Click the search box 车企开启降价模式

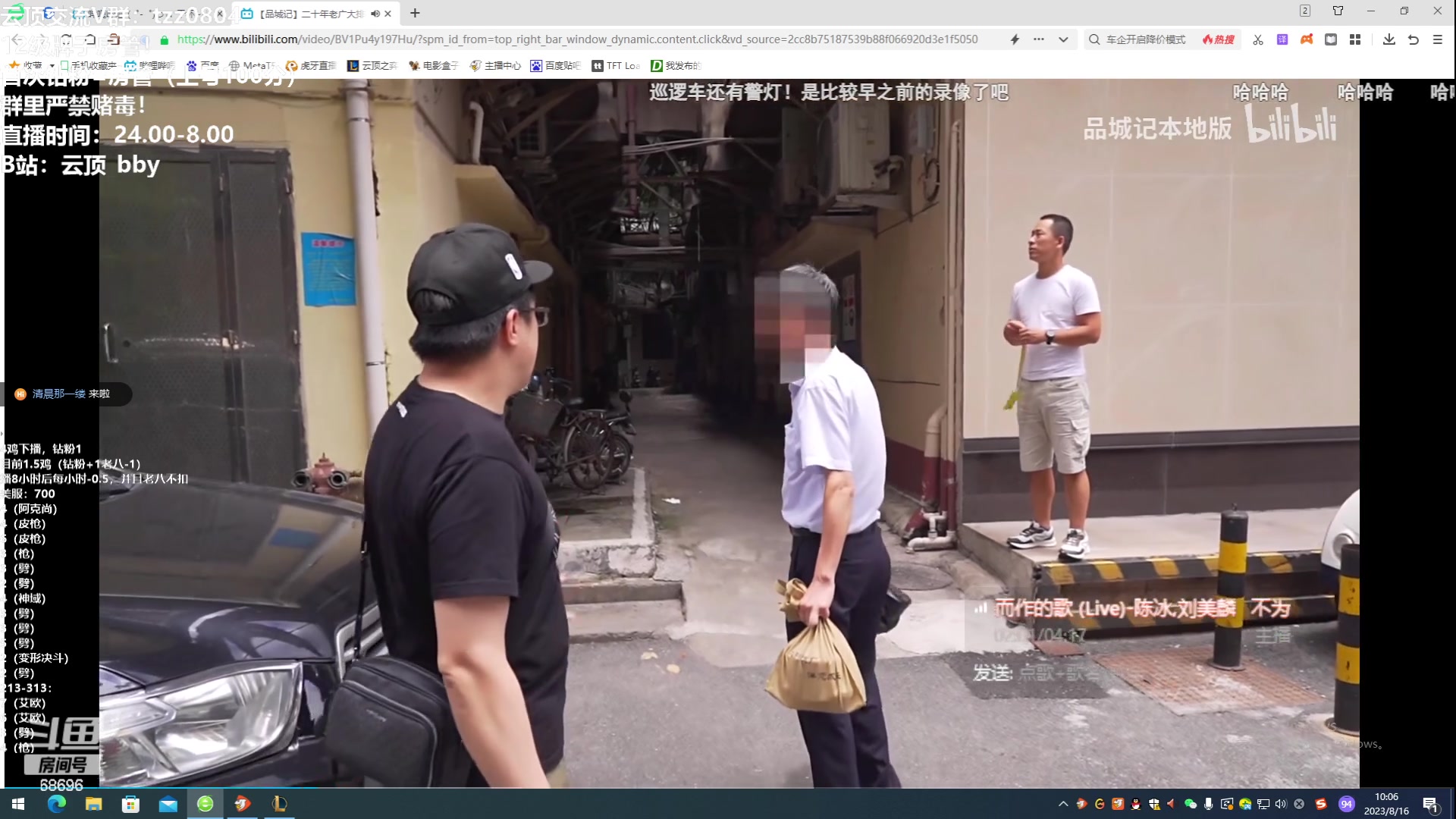click(x=1145, y=39)
